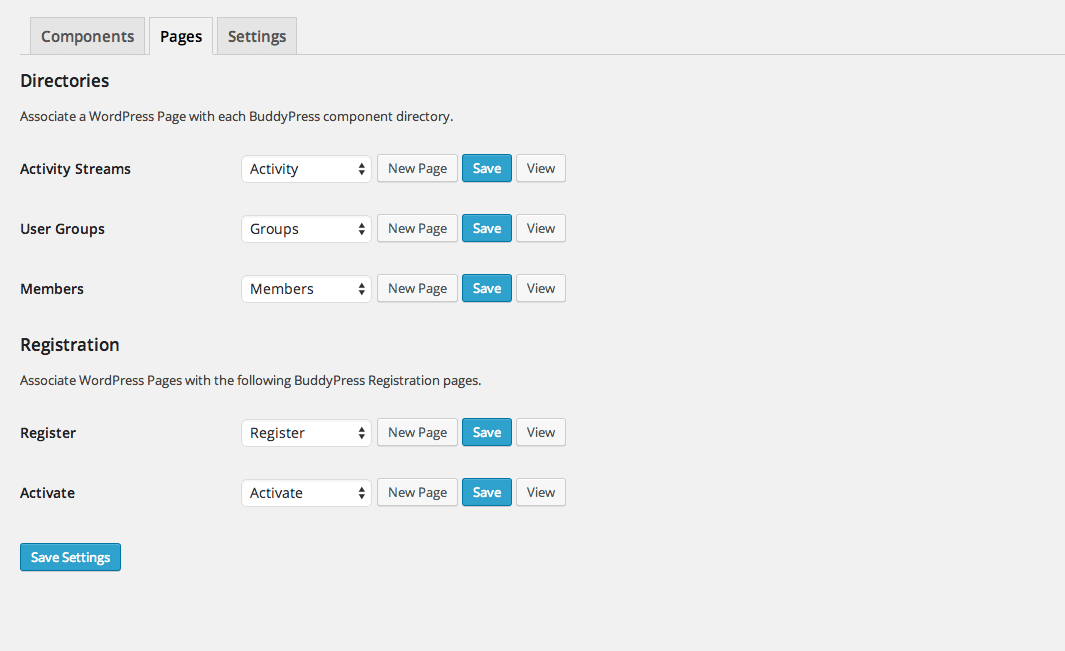This screenshot has height=651, width=1065.
Task: Open the Activity Streams page dropdown
Action: click(305, 168)
